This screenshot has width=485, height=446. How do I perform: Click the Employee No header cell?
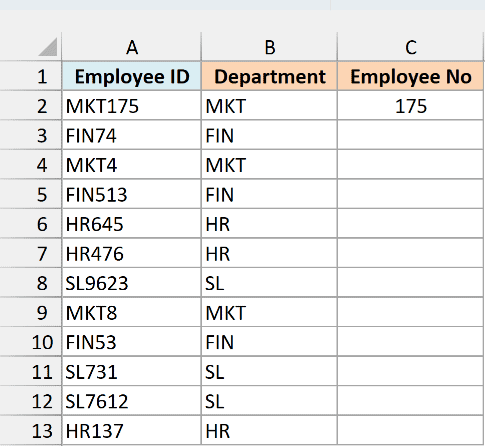click(x=411, y=76)
